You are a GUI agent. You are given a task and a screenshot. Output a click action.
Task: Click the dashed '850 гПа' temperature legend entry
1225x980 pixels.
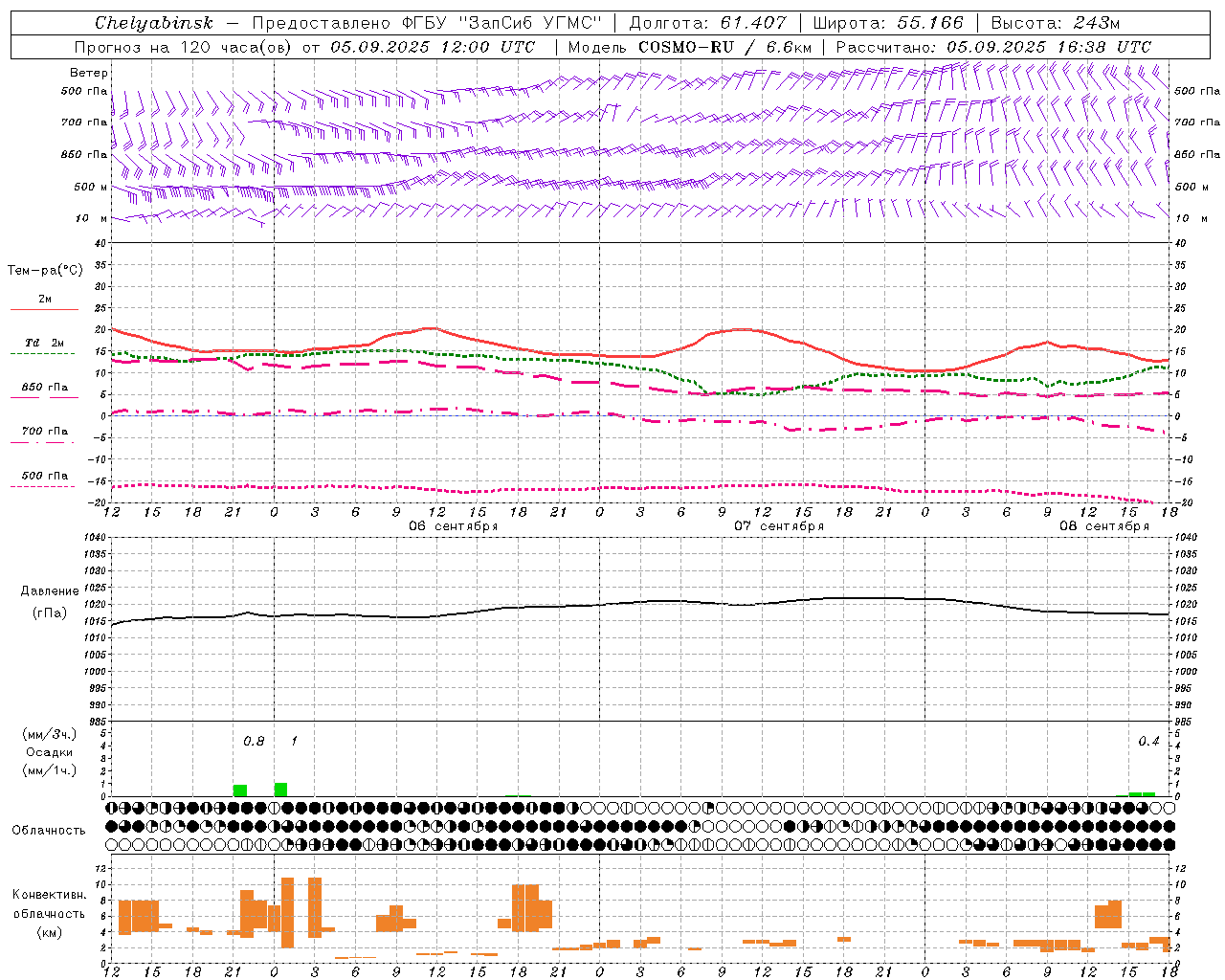(44, 388)
